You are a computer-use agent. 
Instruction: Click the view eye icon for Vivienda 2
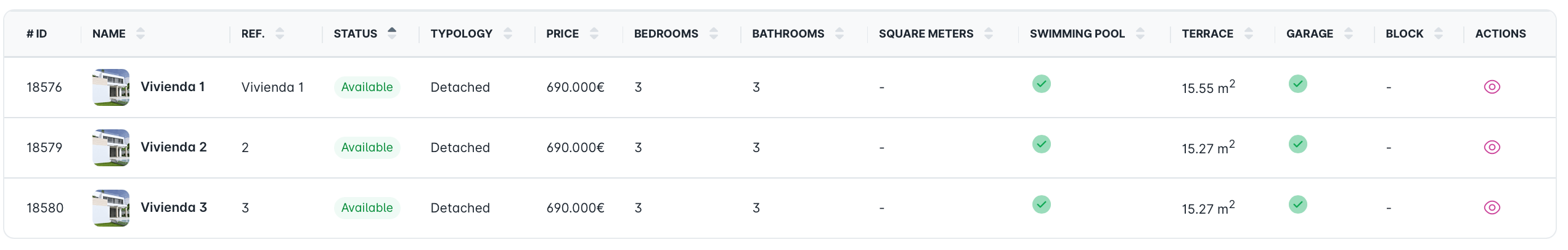pos(1492,147)
